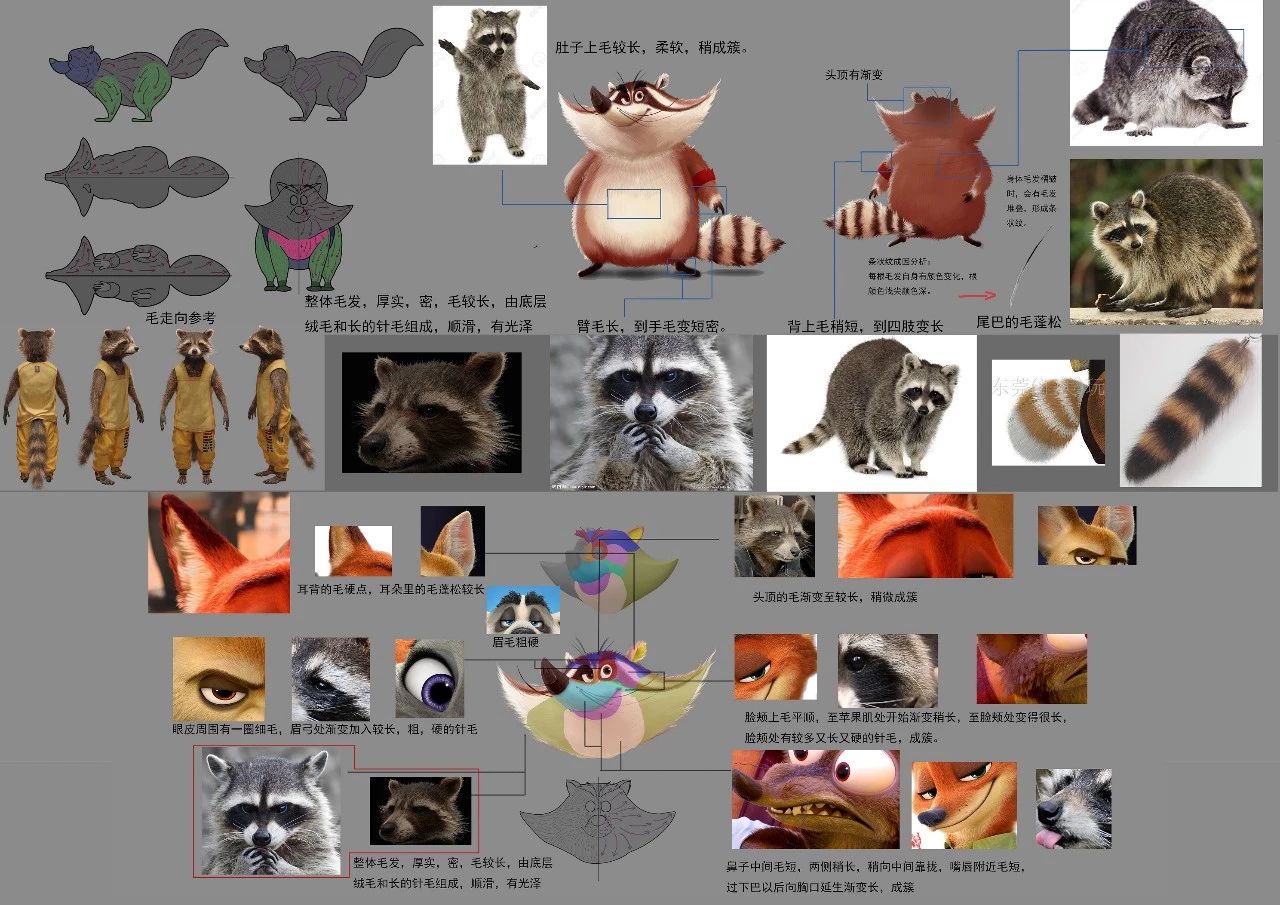Click the text "肚子上毛较长，柔软，稍成簇。"
Image resolution: width=1280 pixels, height=905 pixels.
tap(652, 48)
